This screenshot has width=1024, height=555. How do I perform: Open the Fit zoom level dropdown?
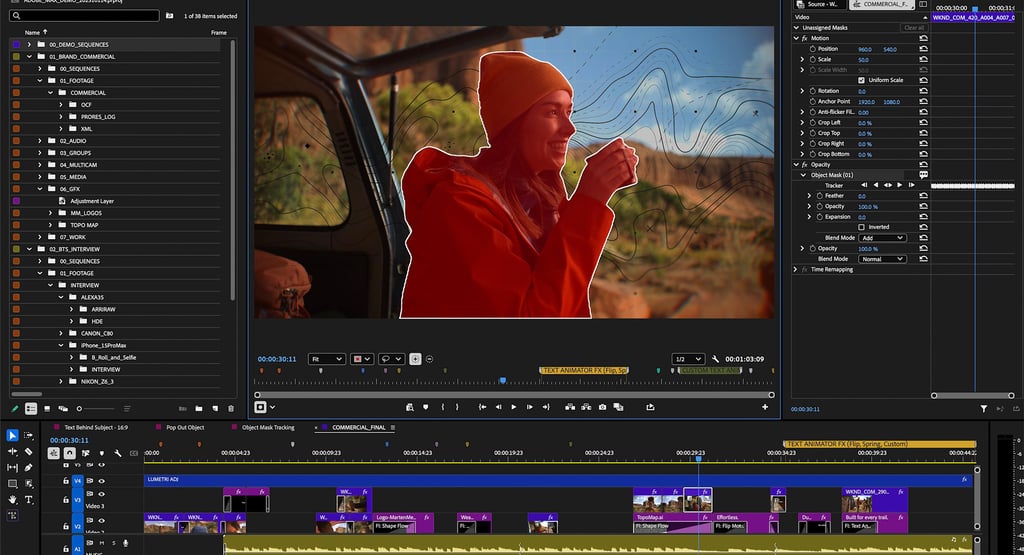[327, 359]
